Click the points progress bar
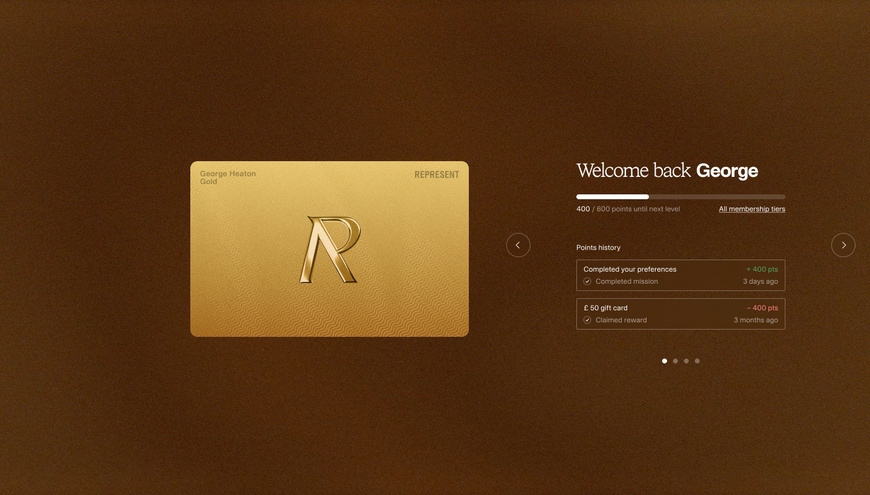Image resolution: width=870 pixels, height=495 pixels. tap(681, 196)
